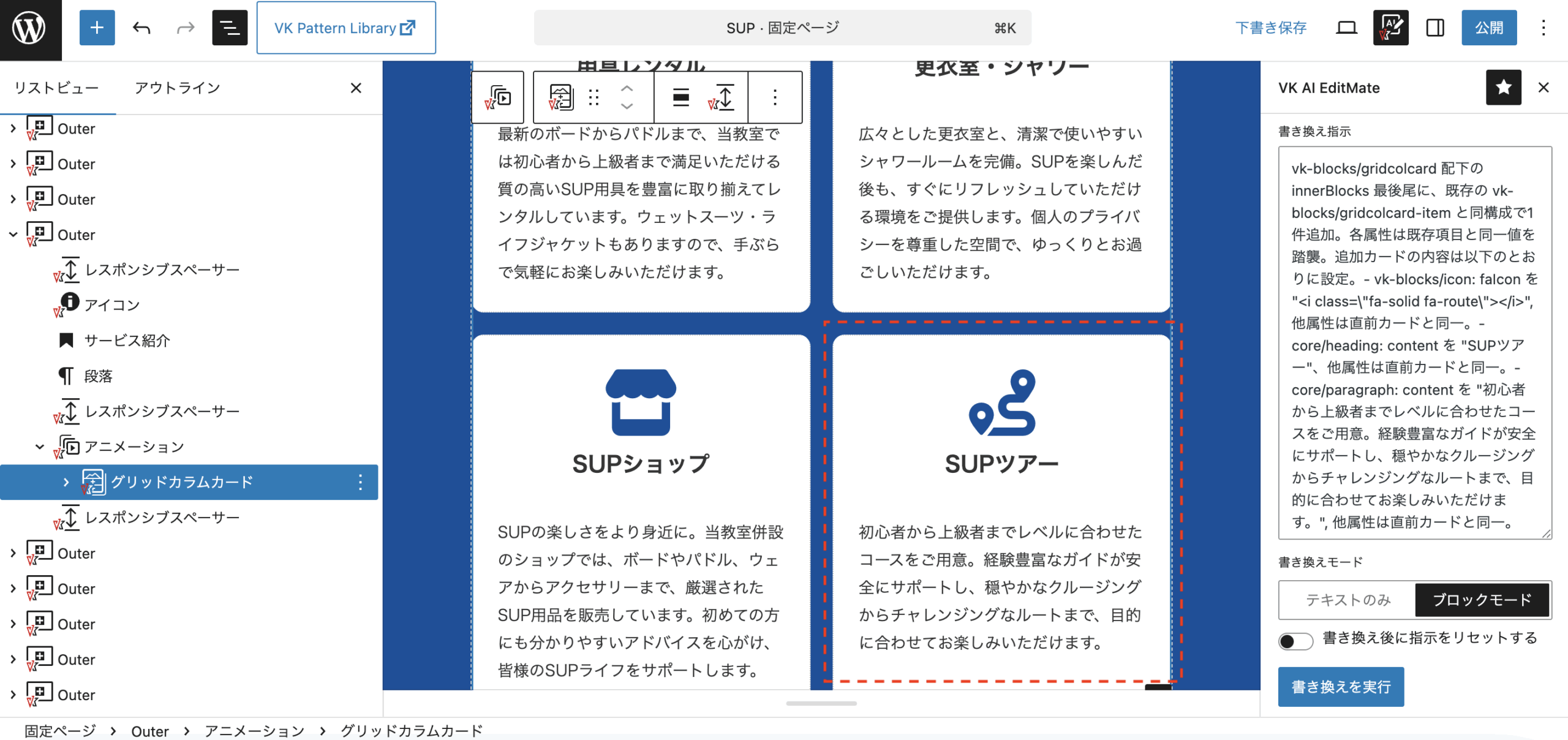
Task: Collapse the アニメーション tree item
Action: pos(40,447)
